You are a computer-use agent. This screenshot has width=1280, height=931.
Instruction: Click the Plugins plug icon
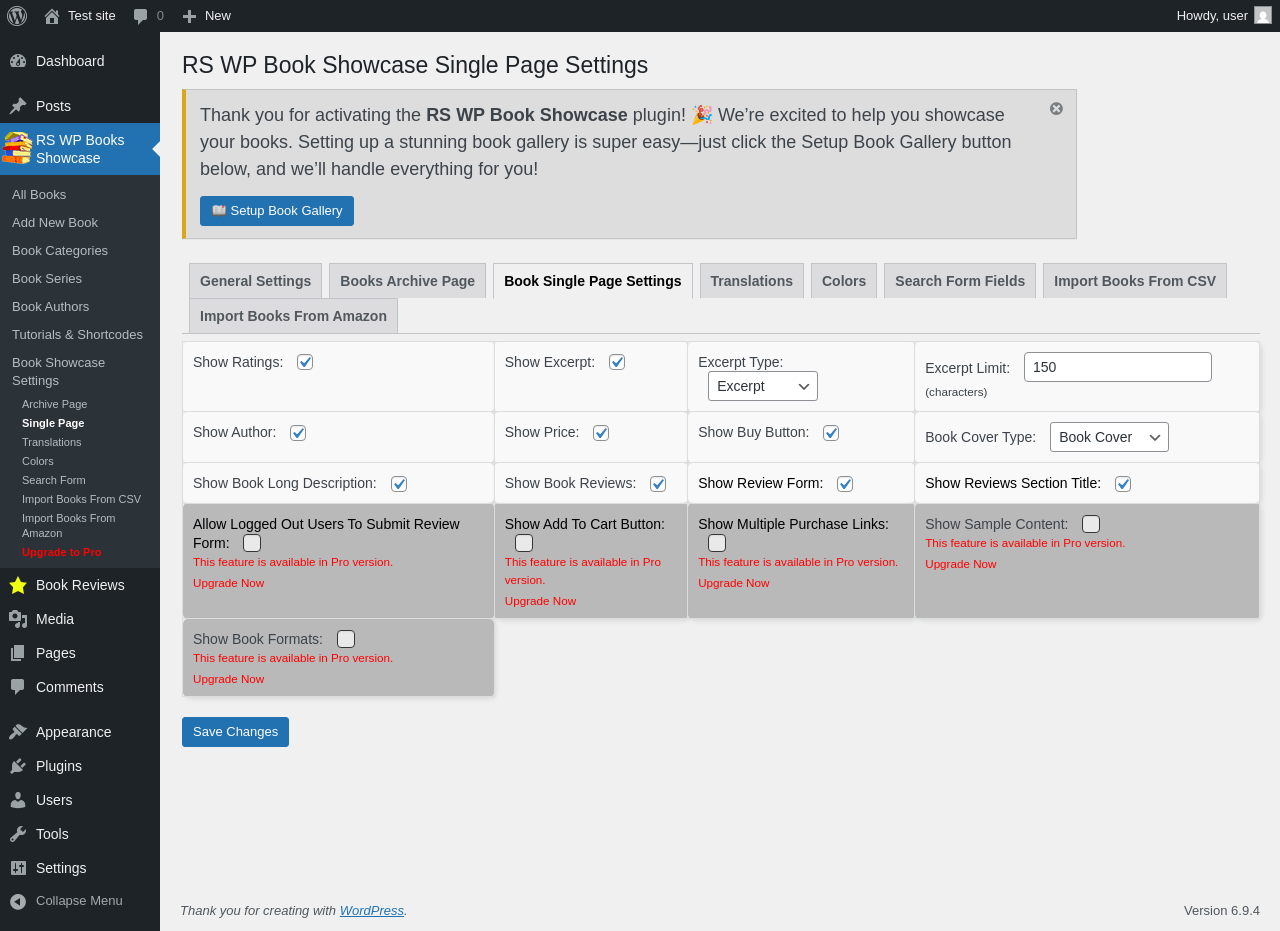point(18,766)
